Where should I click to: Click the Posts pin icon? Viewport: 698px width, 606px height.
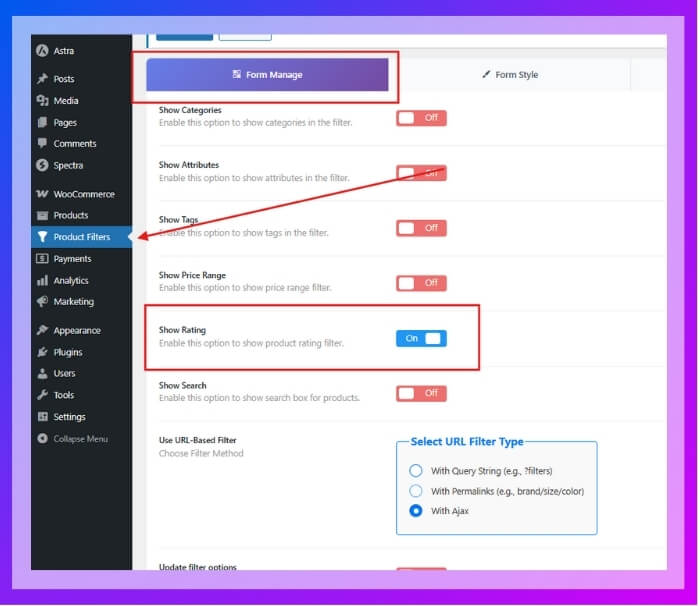coord(42,79)
